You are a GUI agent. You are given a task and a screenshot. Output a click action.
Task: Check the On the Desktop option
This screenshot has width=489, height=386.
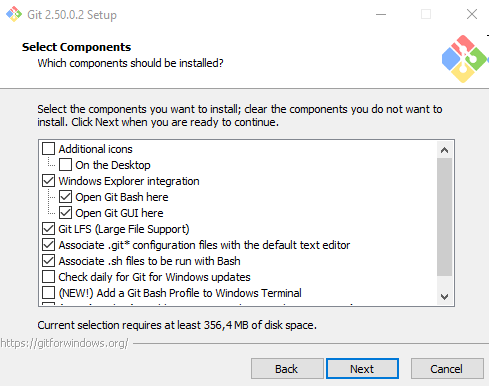[x=65, y=165]
